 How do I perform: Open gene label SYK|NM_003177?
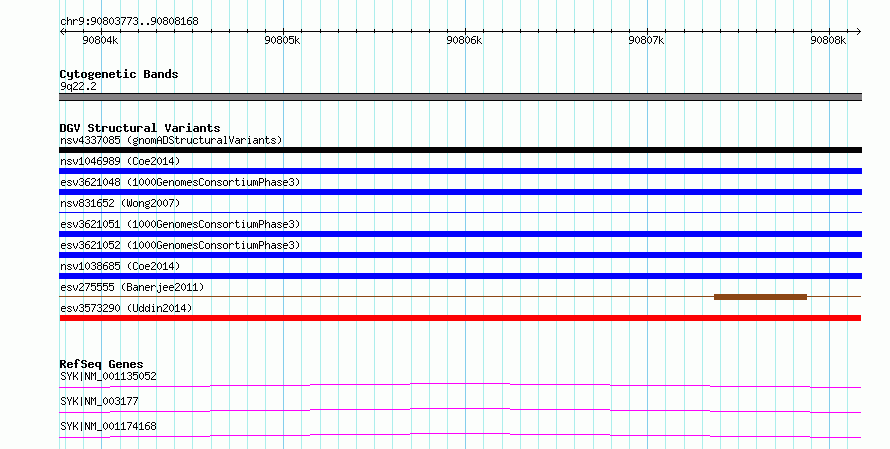(99, 401)
